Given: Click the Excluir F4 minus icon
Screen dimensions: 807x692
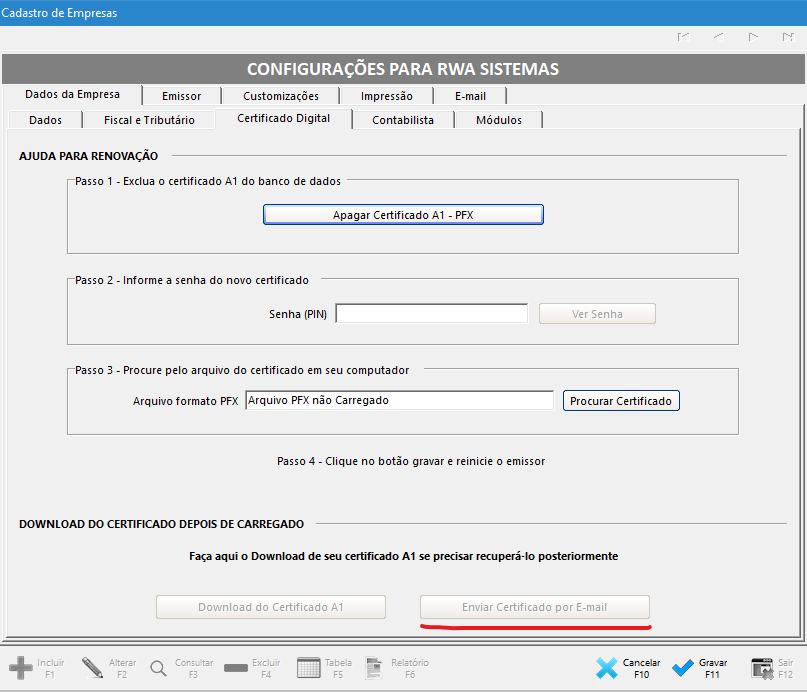Looking at the screenshot, I should pos(236,668).
